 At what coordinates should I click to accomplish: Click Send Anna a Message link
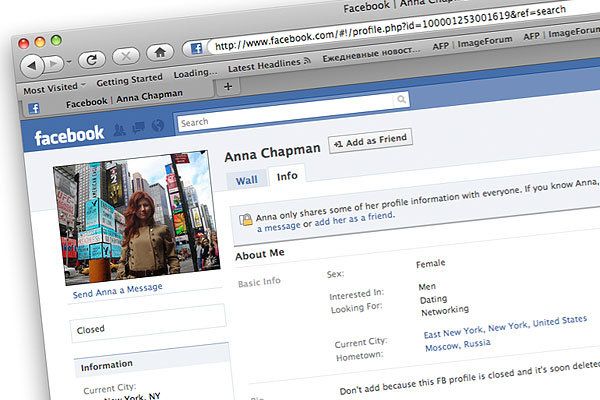click(x=117, y=291)
